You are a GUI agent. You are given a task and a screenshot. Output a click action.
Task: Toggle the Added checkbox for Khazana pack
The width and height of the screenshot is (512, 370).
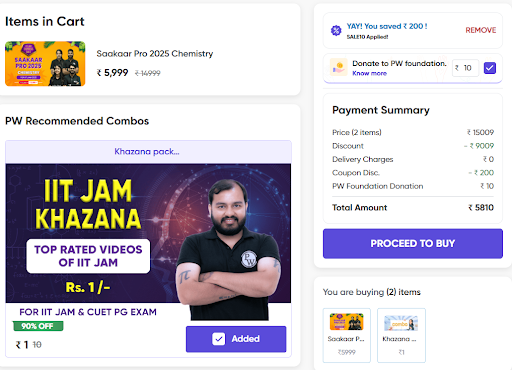(x=219, y=339)
